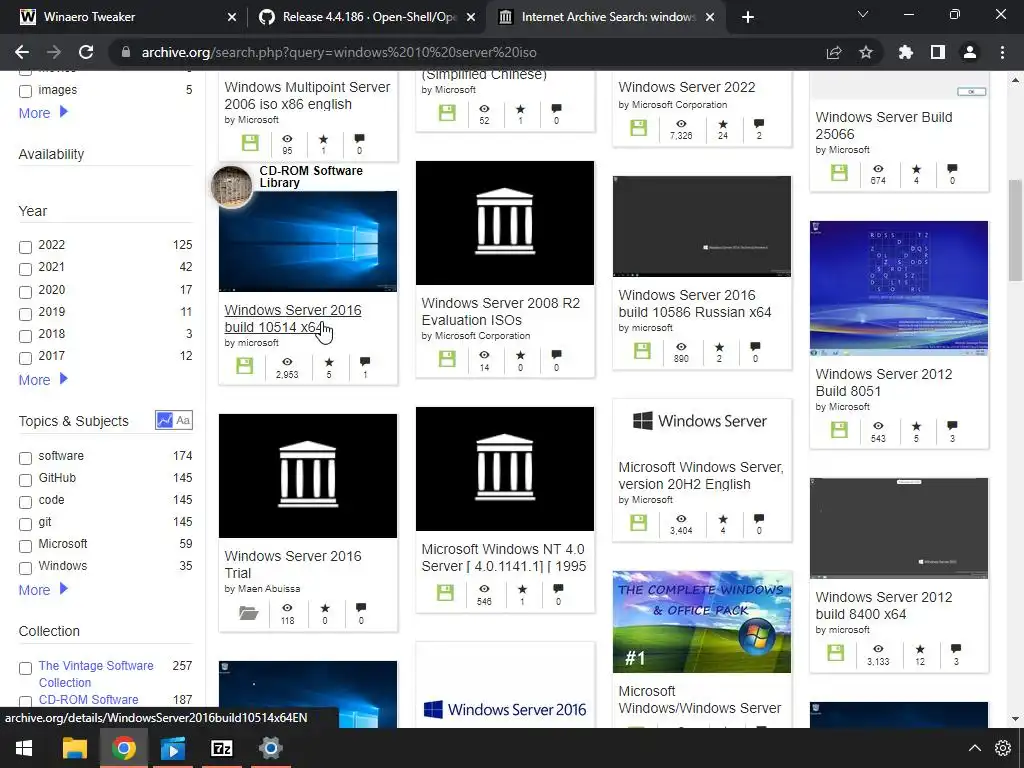Open Microsoft Windows Server version 20H2 English
The width and height of the screenshot is (1024, 768).
click(x=701, y=475)
